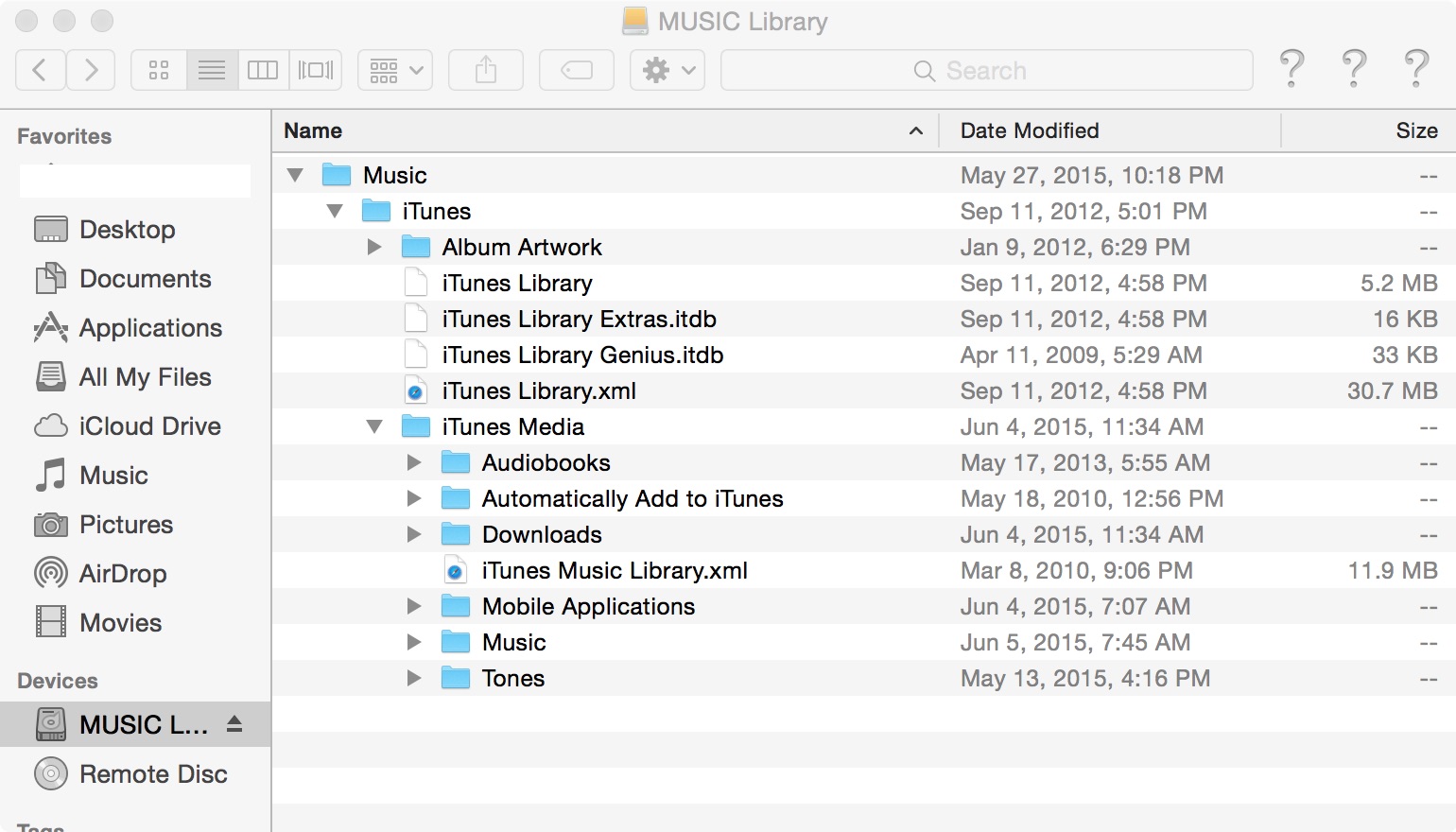Switch to Cover Flow view

(x=316, y=70)
